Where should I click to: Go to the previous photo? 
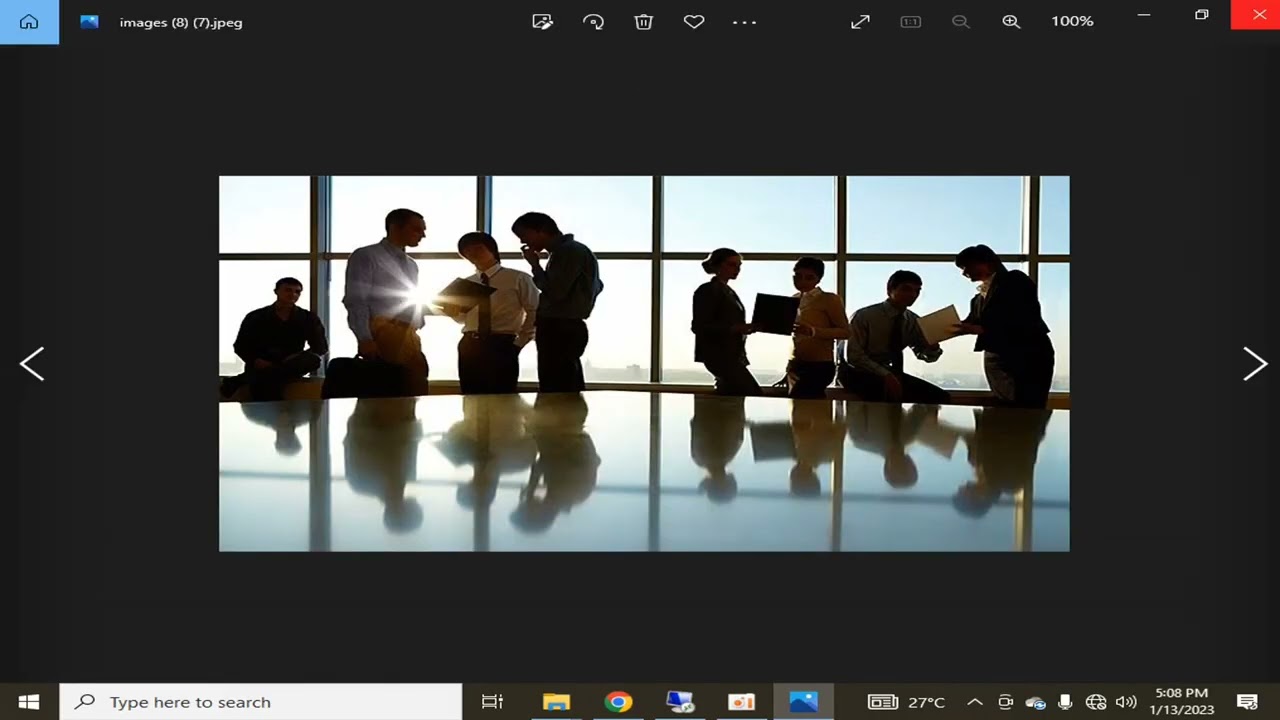coord(32,364)
